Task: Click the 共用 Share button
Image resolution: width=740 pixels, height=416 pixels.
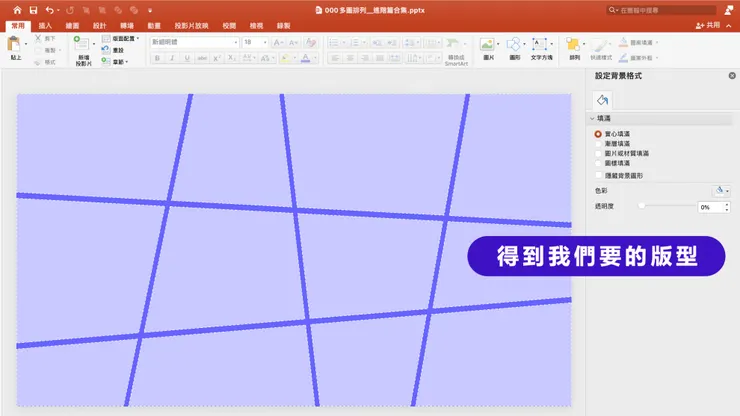Action: (x=708, y=25)
